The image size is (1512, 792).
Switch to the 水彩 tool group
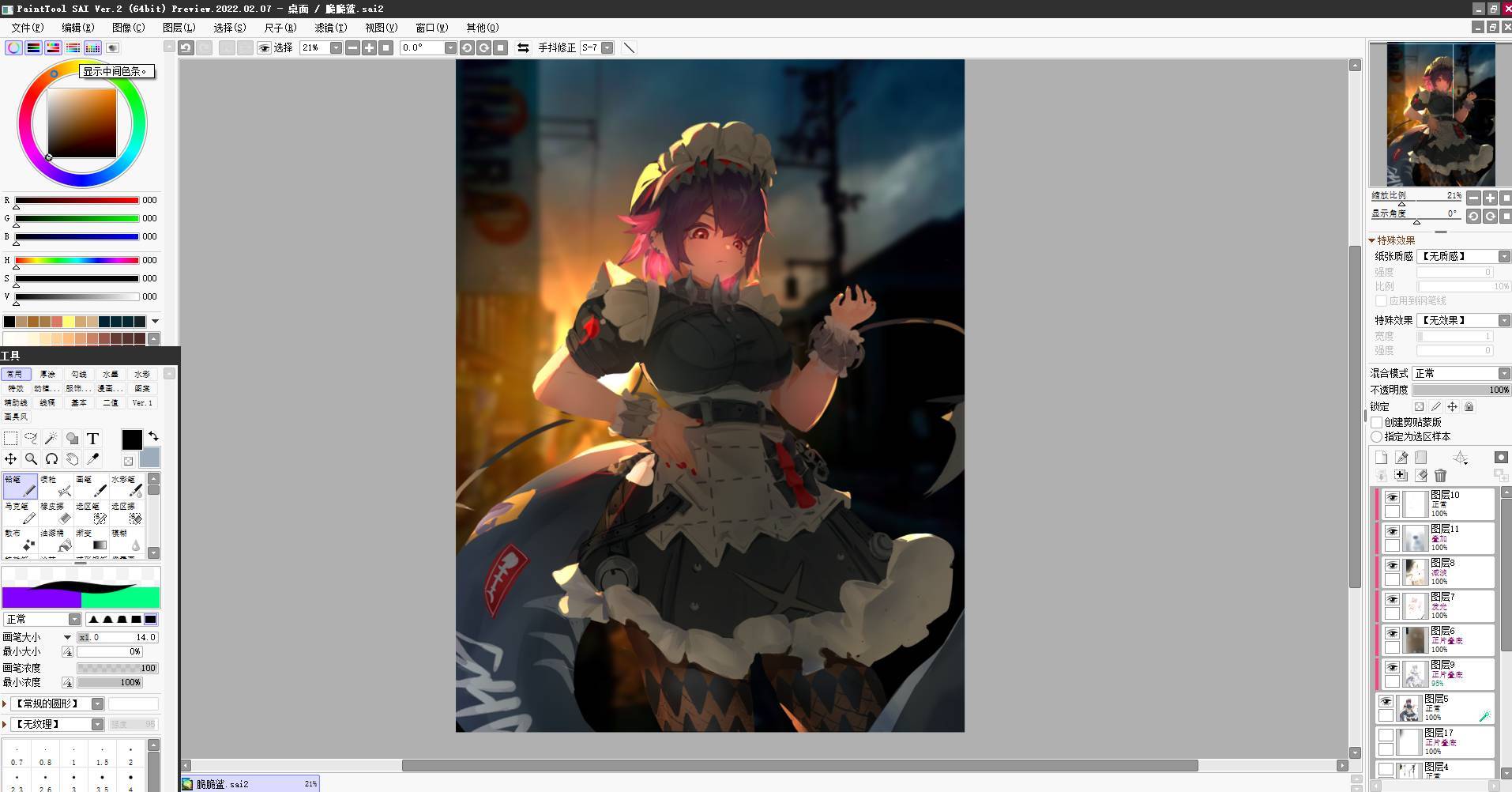[x=142, y=374]
